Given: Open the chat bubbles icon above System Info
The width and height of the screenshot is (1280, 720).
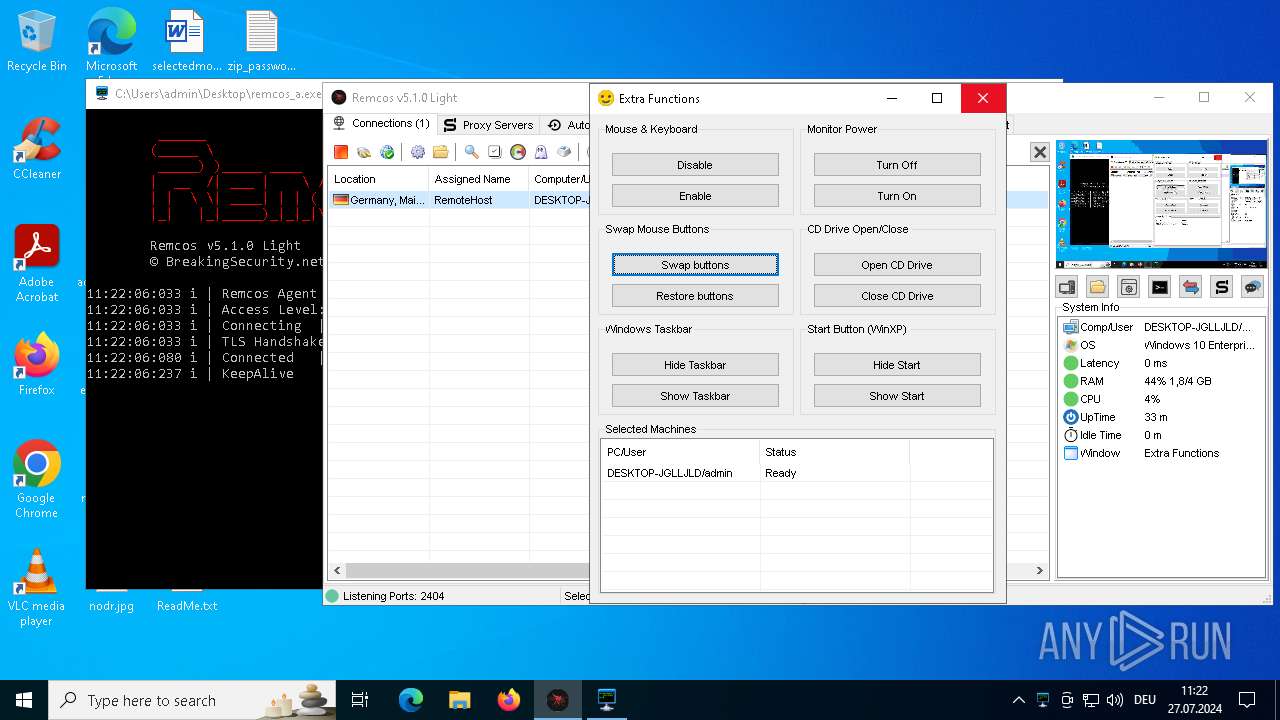Looking at the screenshot, I should [x=1253, y=287].
